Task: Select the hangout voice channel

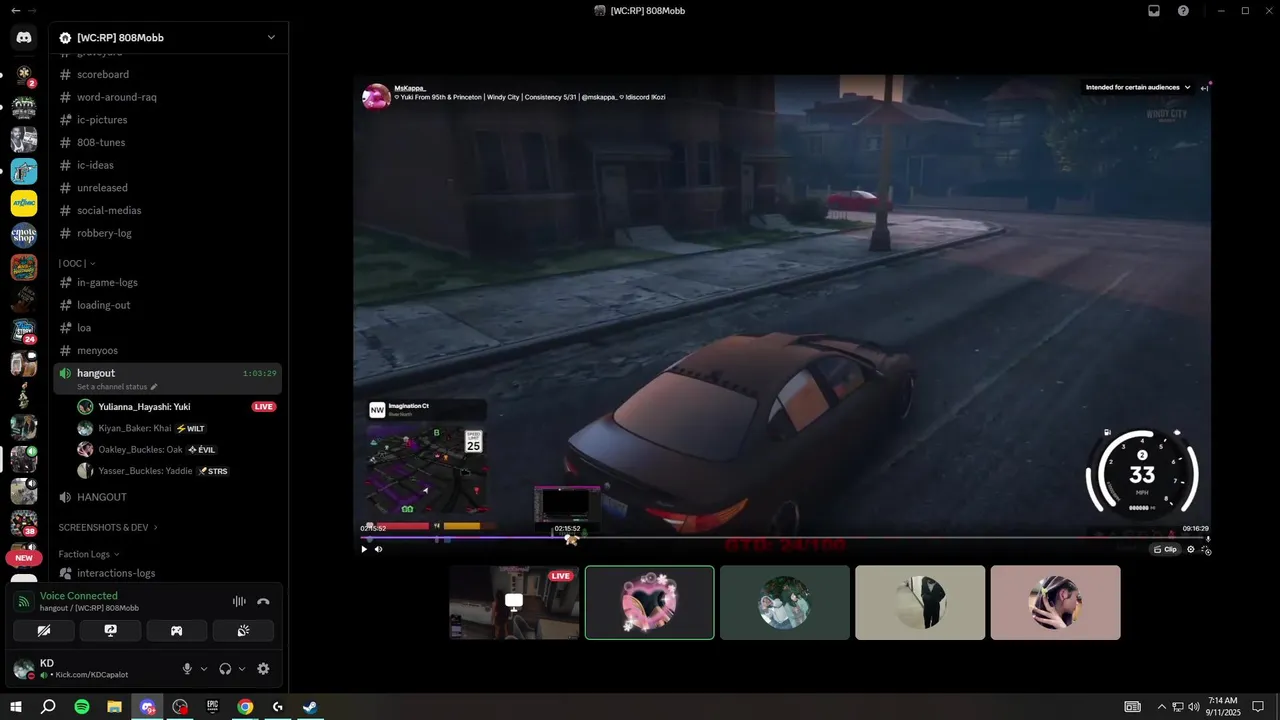Action: [96, 373]
